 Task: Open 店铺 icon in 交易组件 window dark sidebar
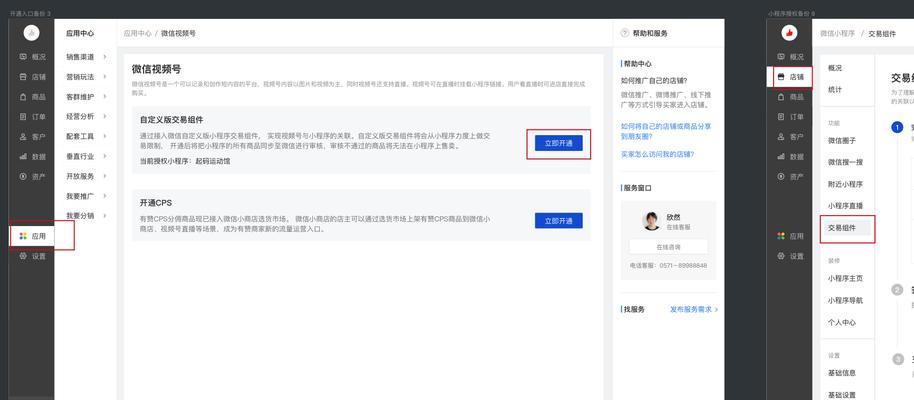[782, 76]
